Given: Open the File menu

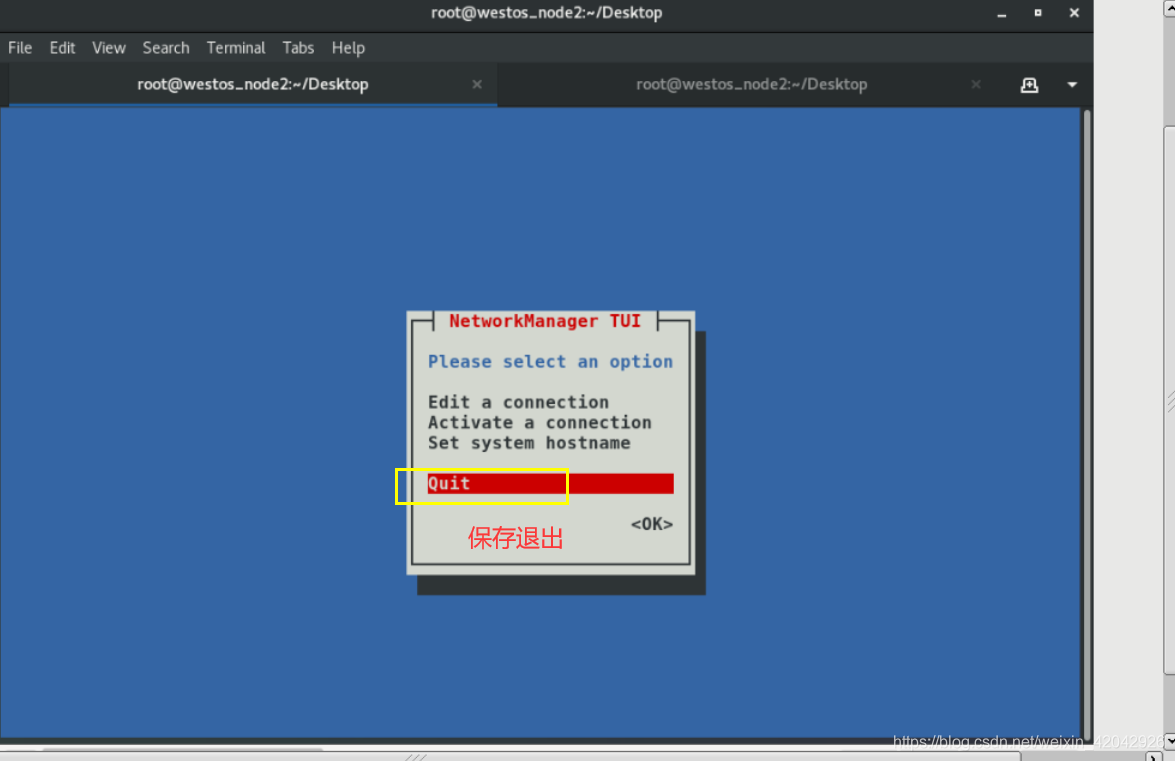Looking at the screenshot, I should click(x=20, y=48).
